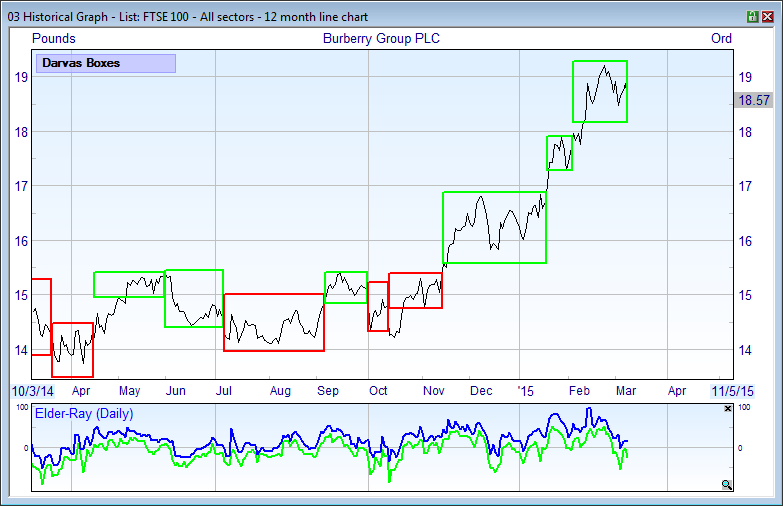Click the Dec month label on time axis

point(481,391)
